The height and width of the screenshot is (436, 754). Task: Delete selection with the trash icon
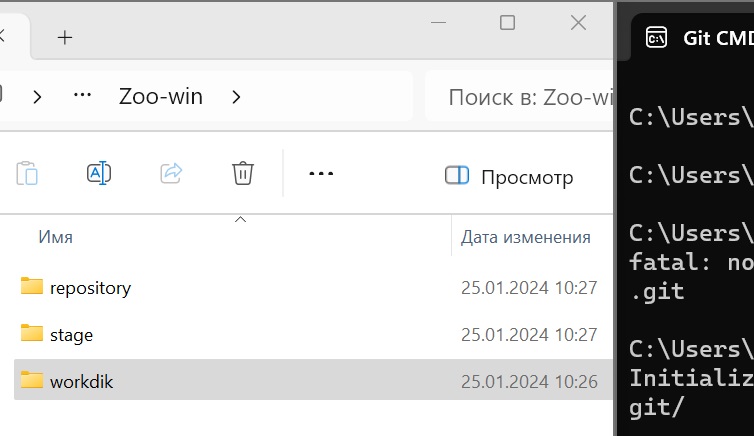tap(243, 173)
